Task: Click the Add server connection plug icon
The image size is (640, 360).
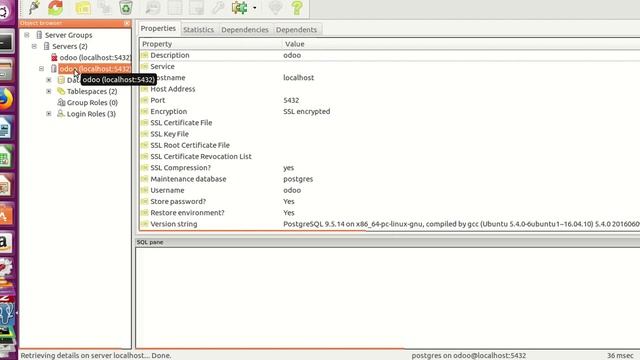Action: pos(35,7)
